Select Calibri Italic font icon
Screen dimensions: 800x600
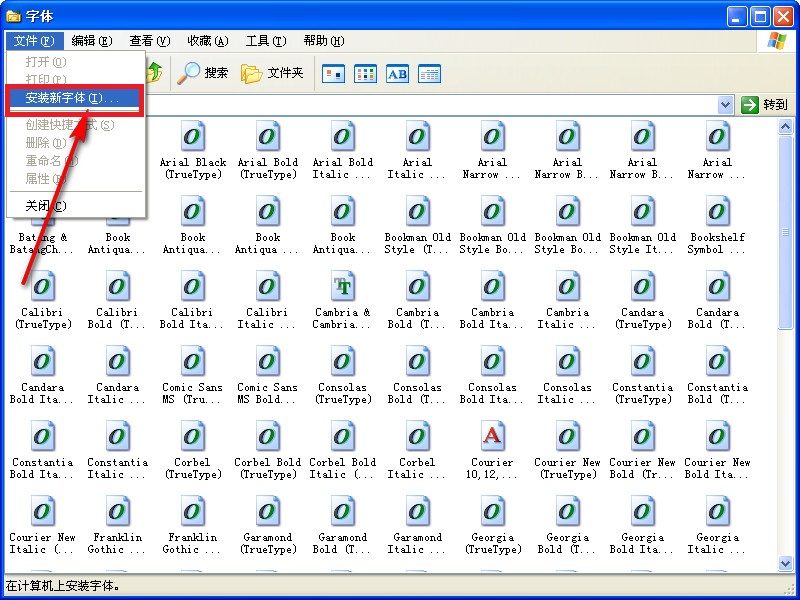click(x=267, y=286)
